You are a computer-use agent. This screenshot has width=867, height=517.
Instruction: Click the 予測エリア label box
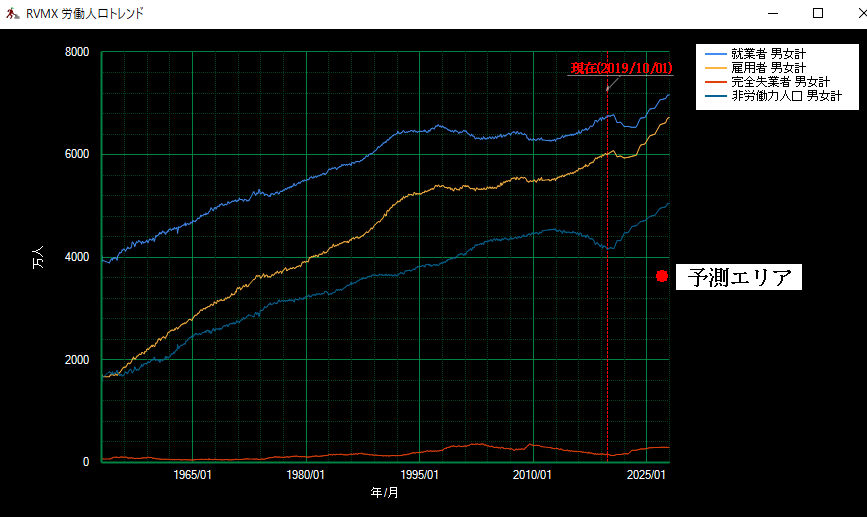tap(739, 277)
